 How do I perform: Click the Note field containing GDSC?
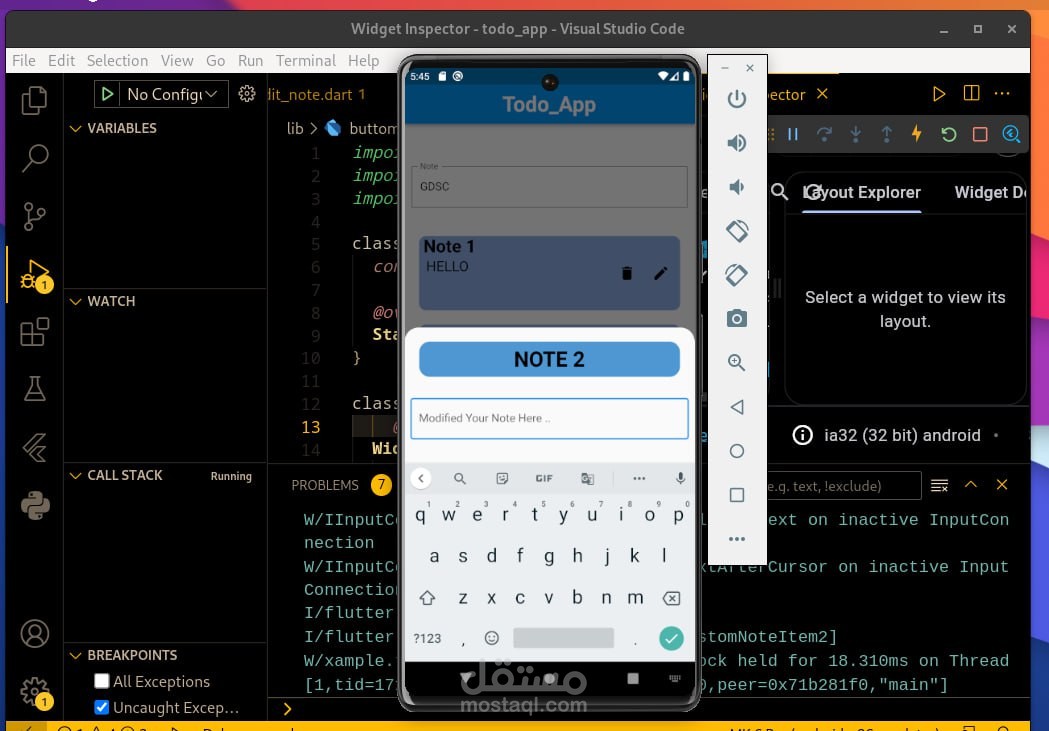(x=549, y=187)
